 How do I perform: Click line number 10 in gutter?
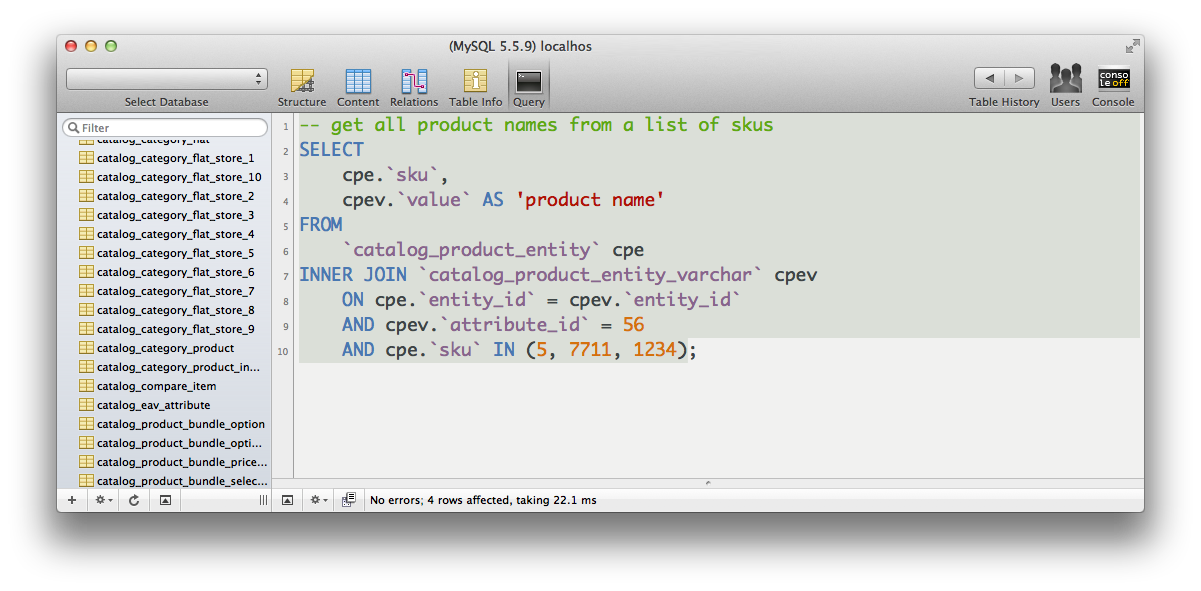pos(282,351)
